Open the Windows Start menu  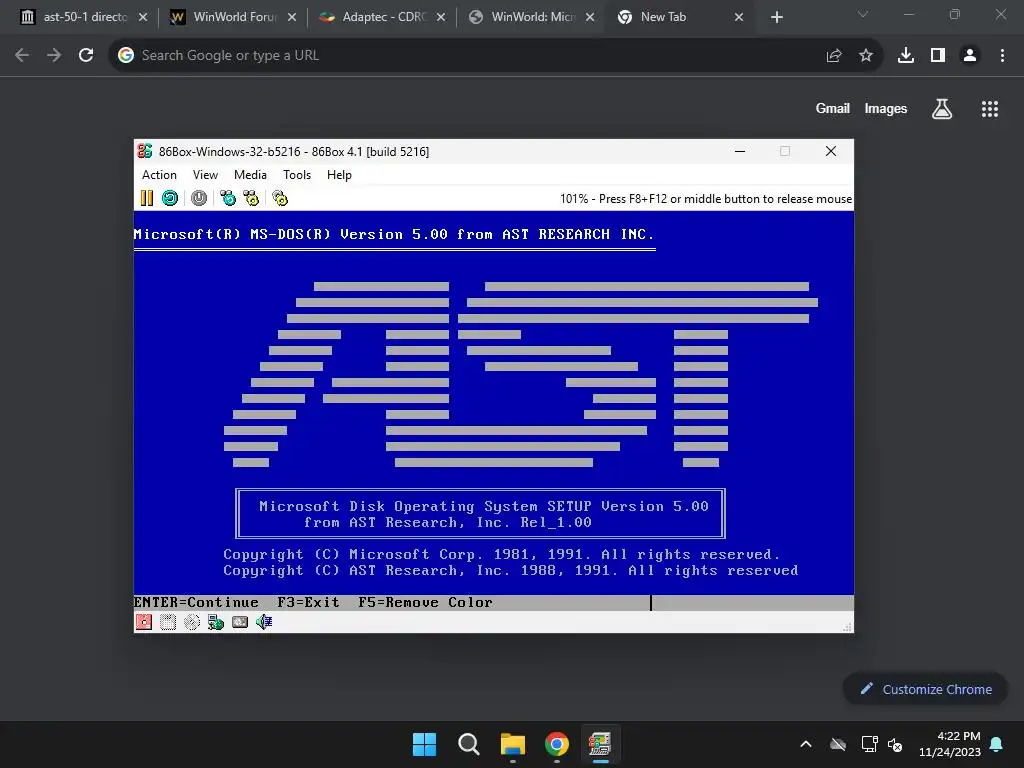tap(424, 744)
